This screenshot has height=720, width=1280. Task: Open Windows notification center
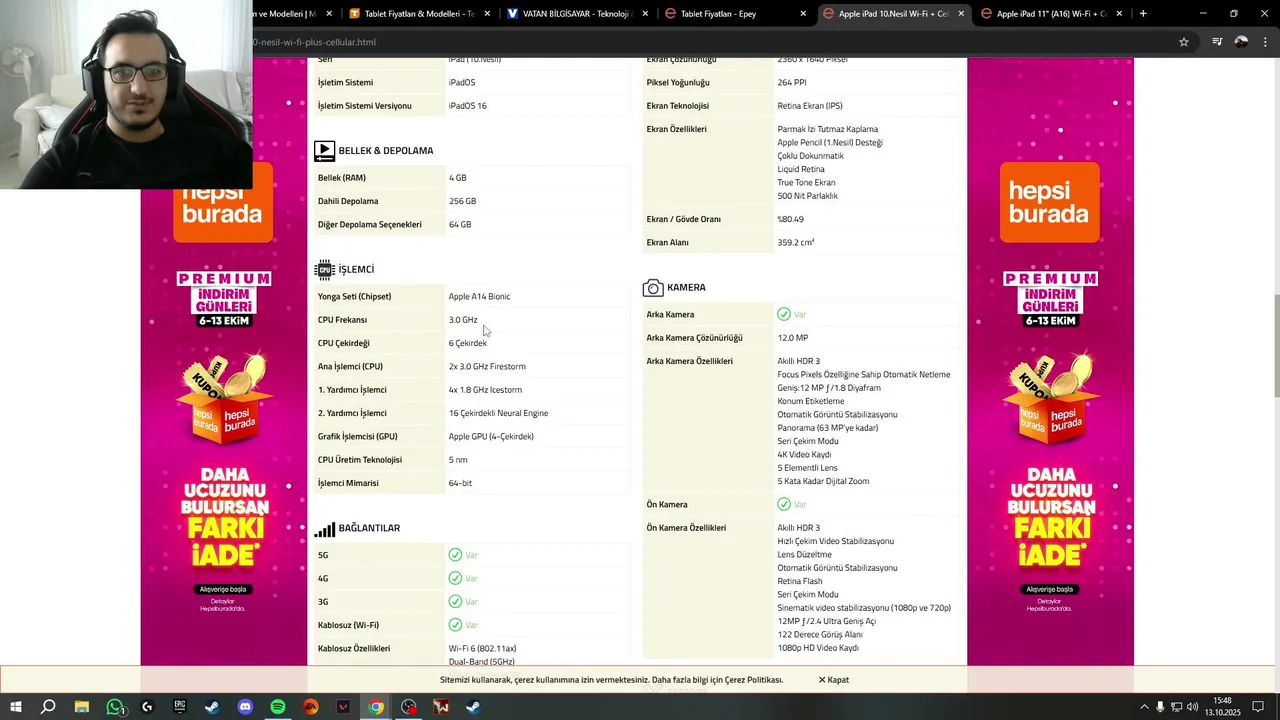click(x=1258, y=707)
